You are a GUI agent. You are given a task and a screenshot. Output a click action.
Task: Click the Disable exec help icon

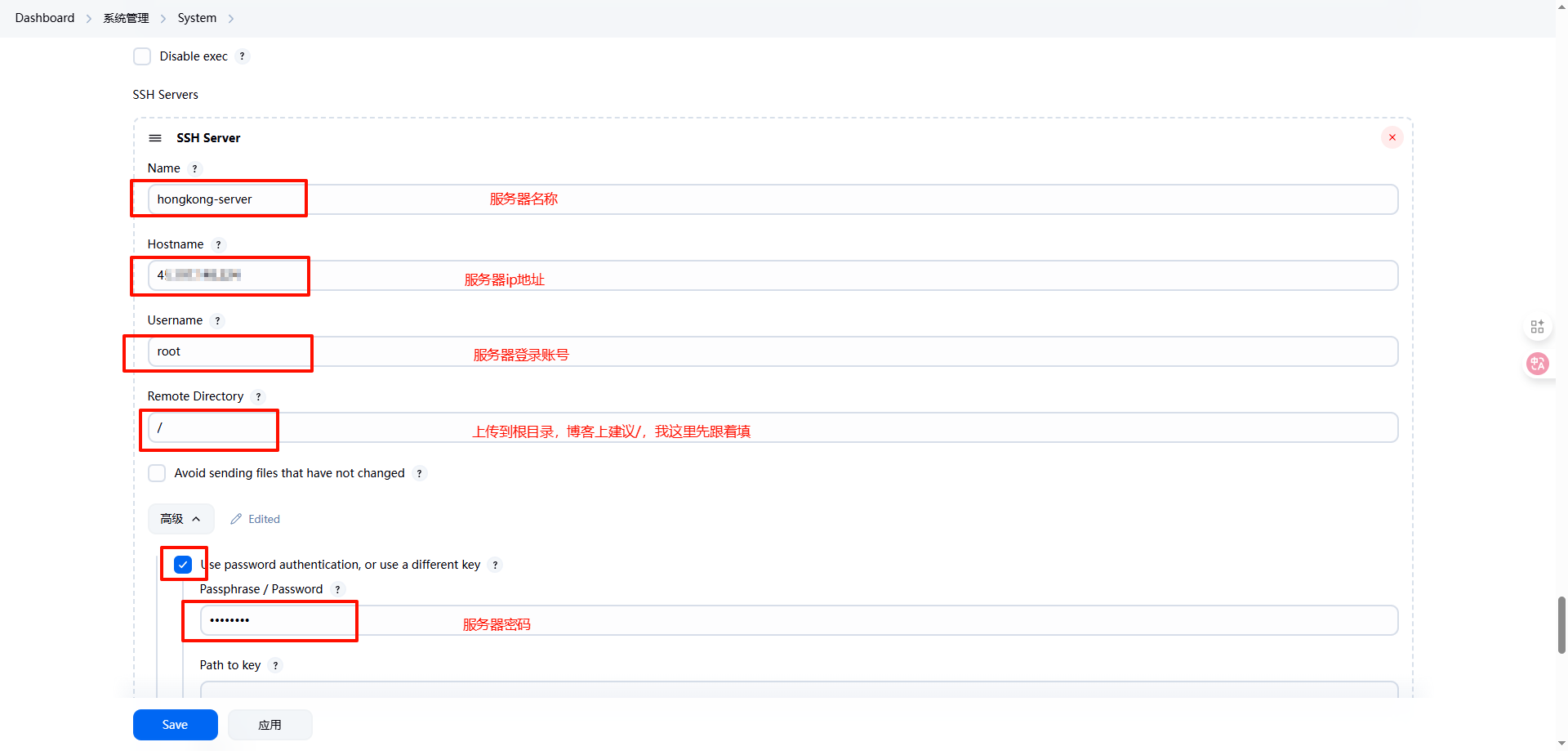[x=242, y=56]
